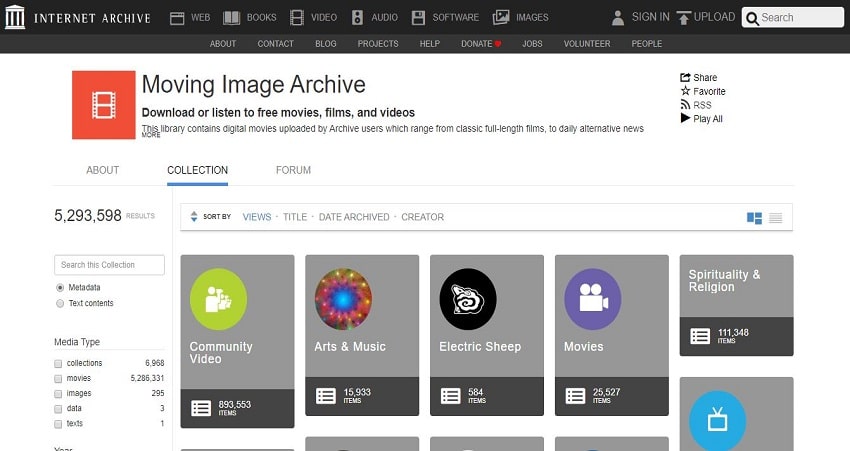The width and height of the screenshot is (850, 451).
Task: Click the Share icon
Action: [685, 77]
